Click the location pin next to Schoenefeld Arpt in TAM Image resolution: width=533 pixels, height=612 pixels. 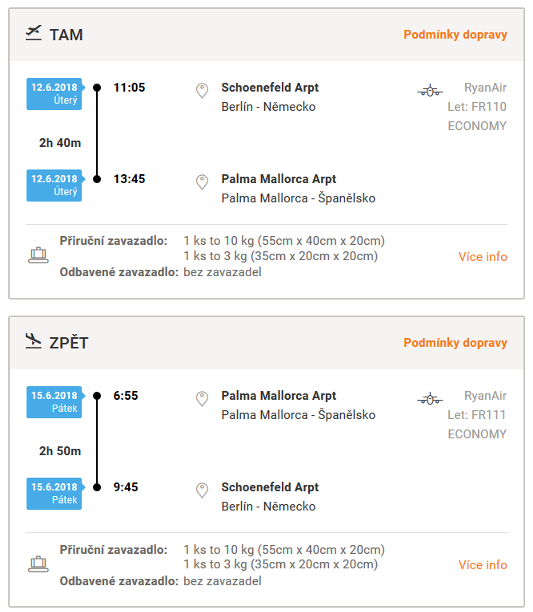pyautogui.click(x=202, y=91)
